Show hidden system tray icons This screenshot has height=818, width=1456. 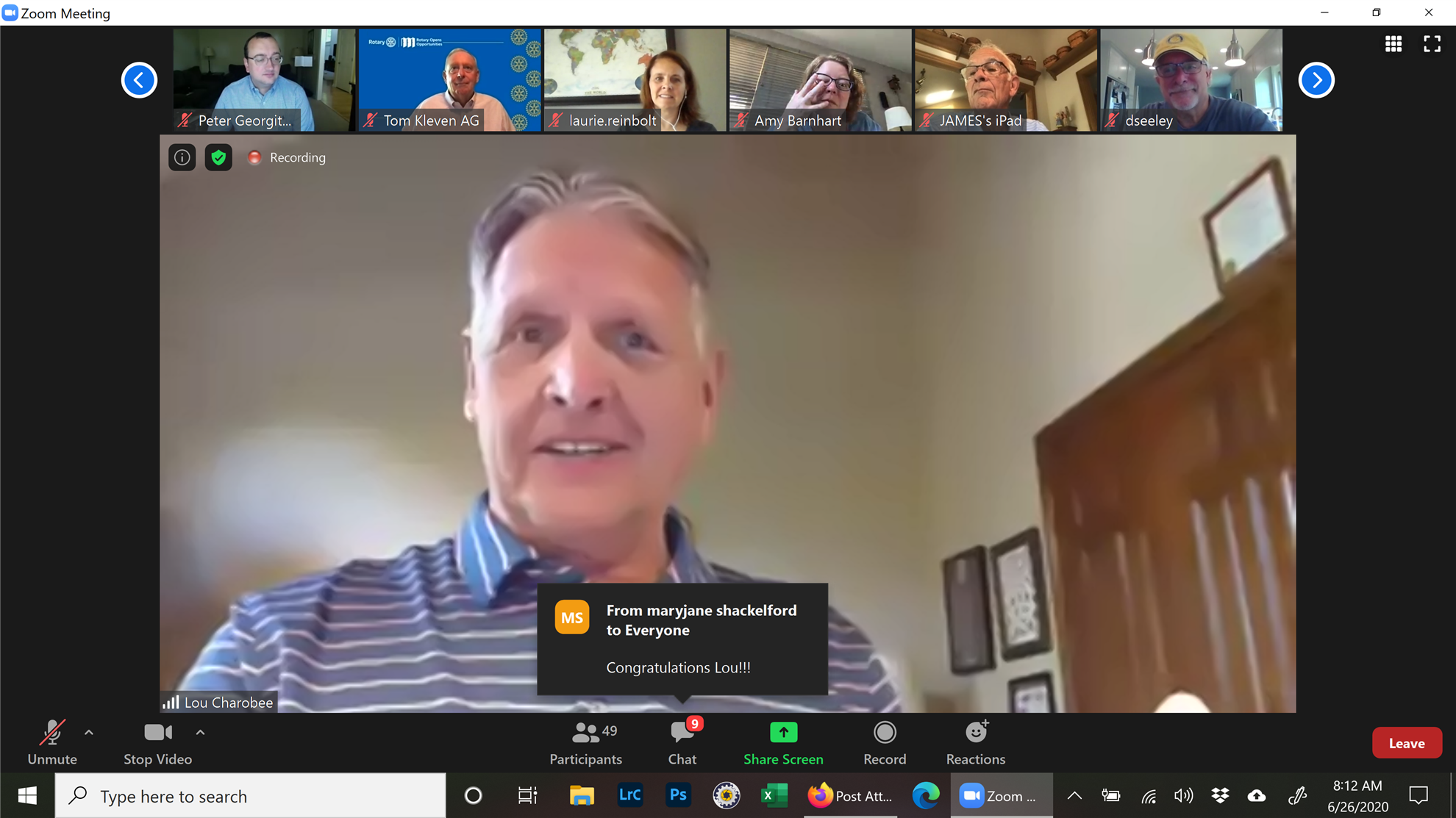1074,795
